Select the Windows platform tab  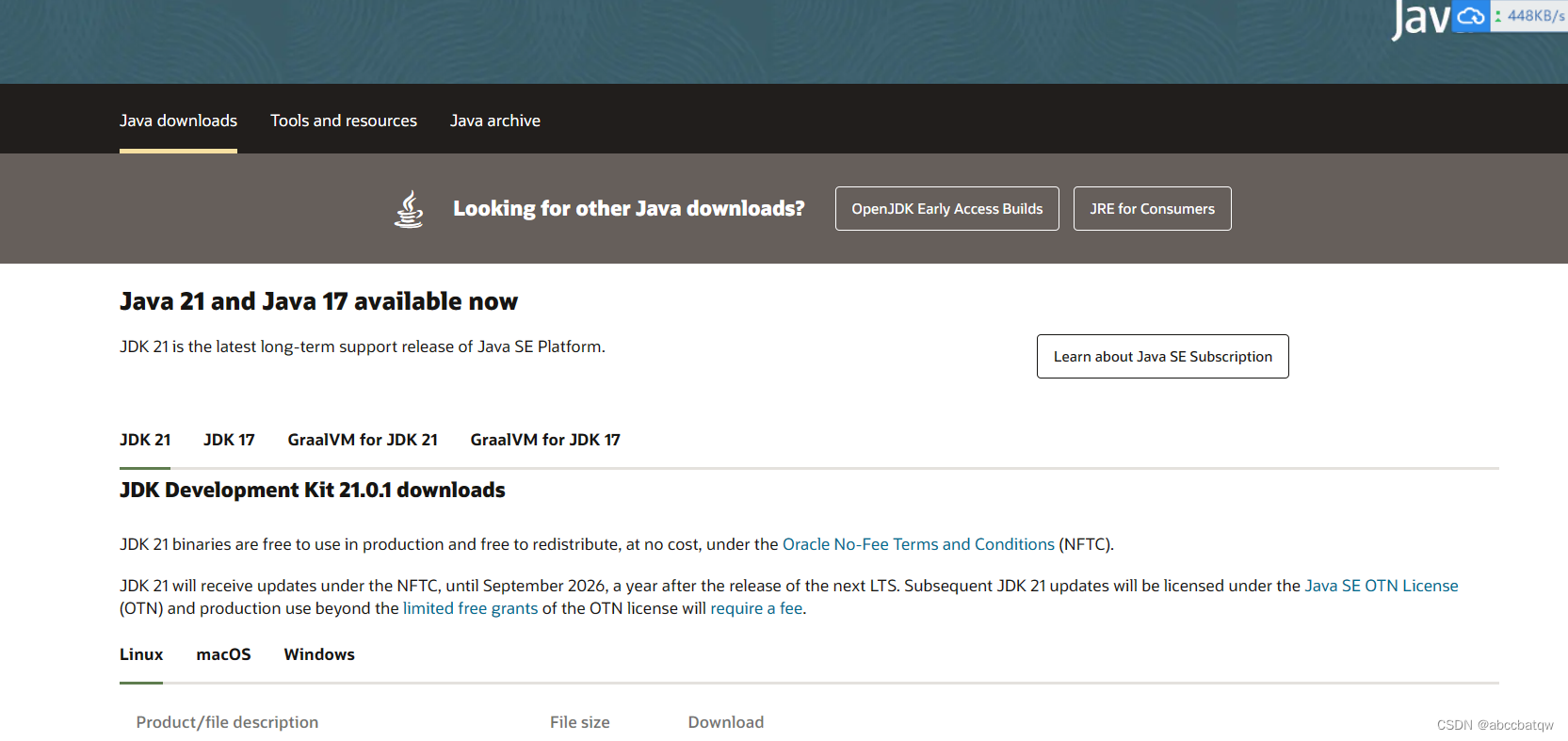pos(319,654)
